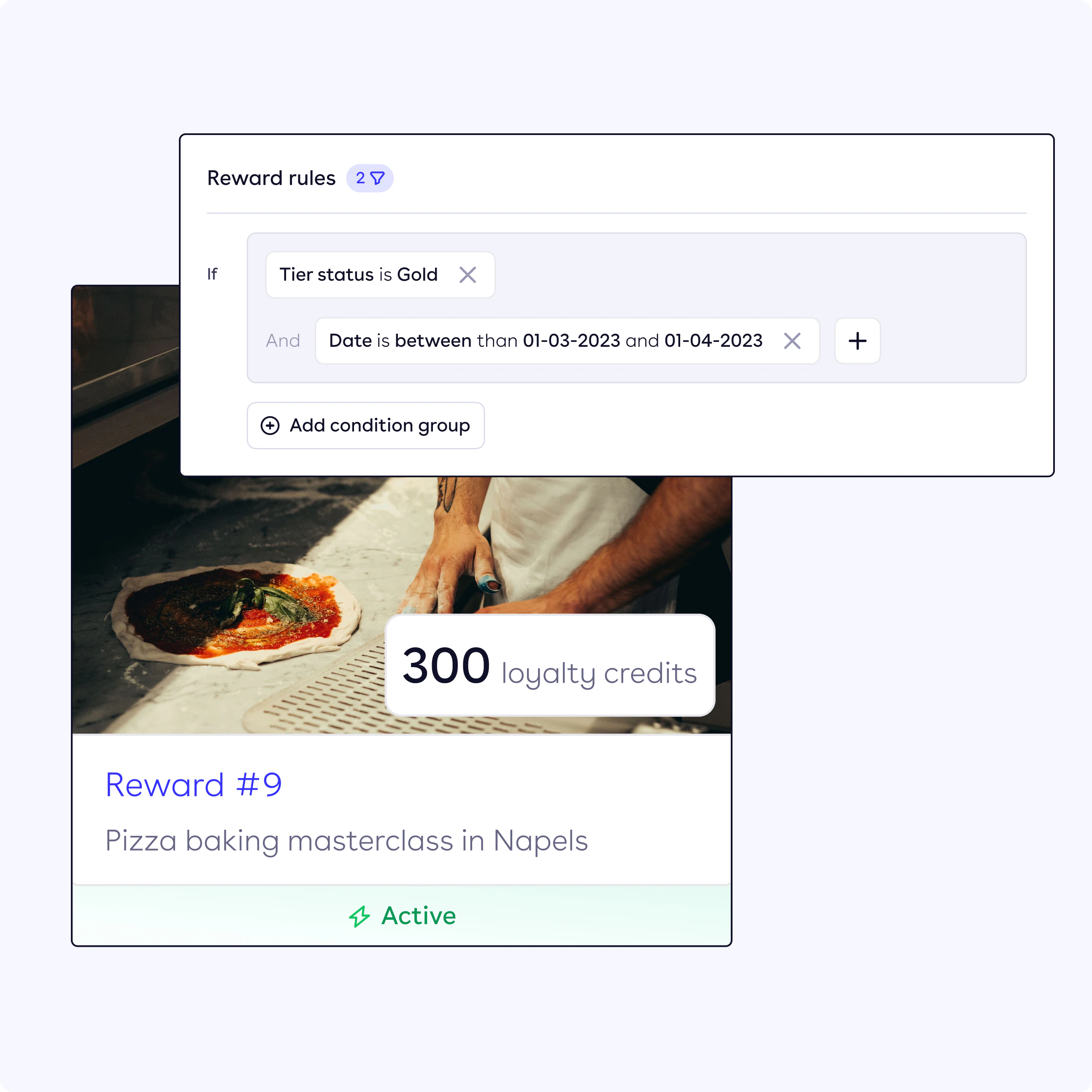Click the lightning bolt Active icon

(x=359, y=916)
